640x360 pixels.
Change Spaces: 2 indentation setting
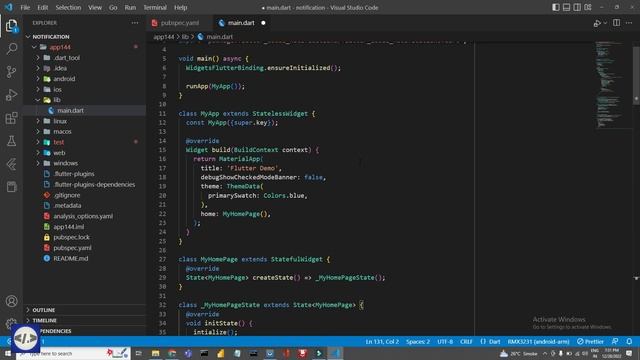[x=418, y=341]
